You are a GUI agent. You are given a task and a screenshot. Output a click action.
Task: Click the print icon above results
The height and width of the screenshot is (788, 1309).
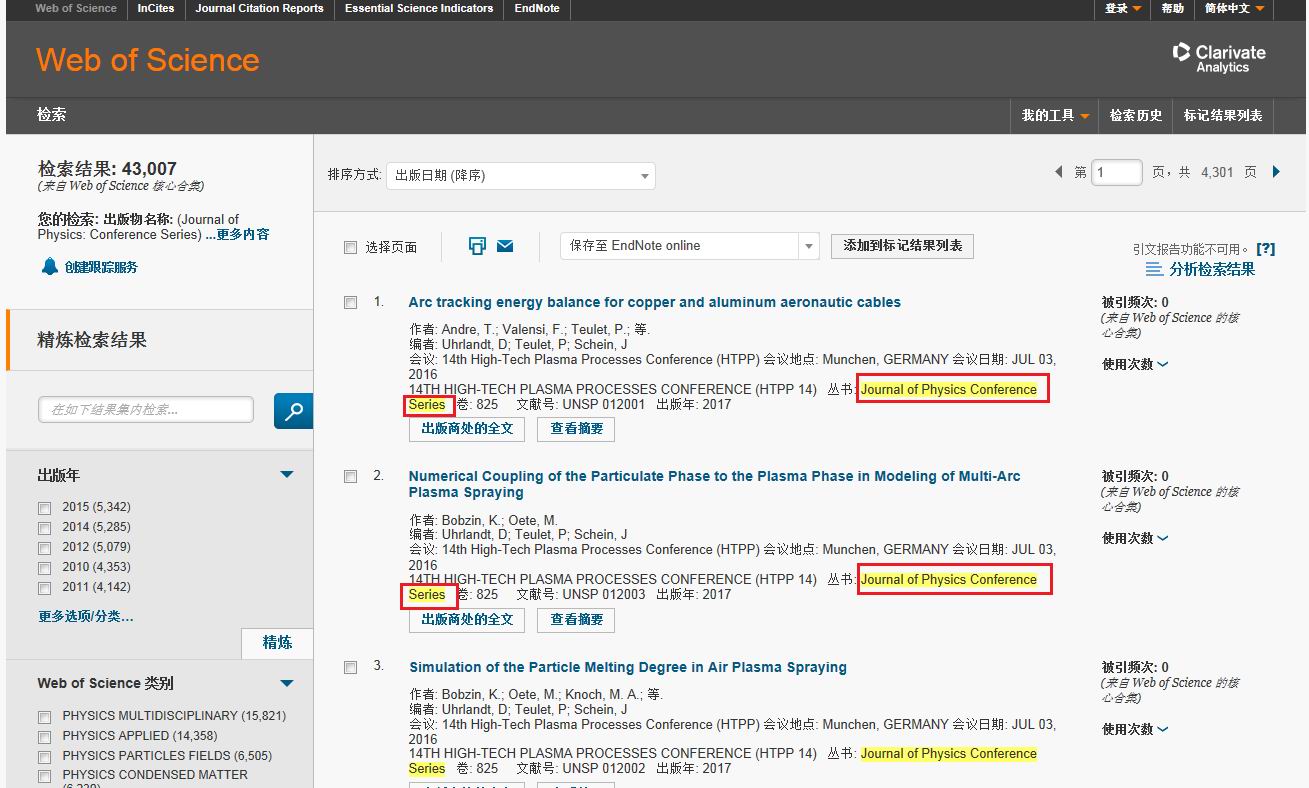477,246
